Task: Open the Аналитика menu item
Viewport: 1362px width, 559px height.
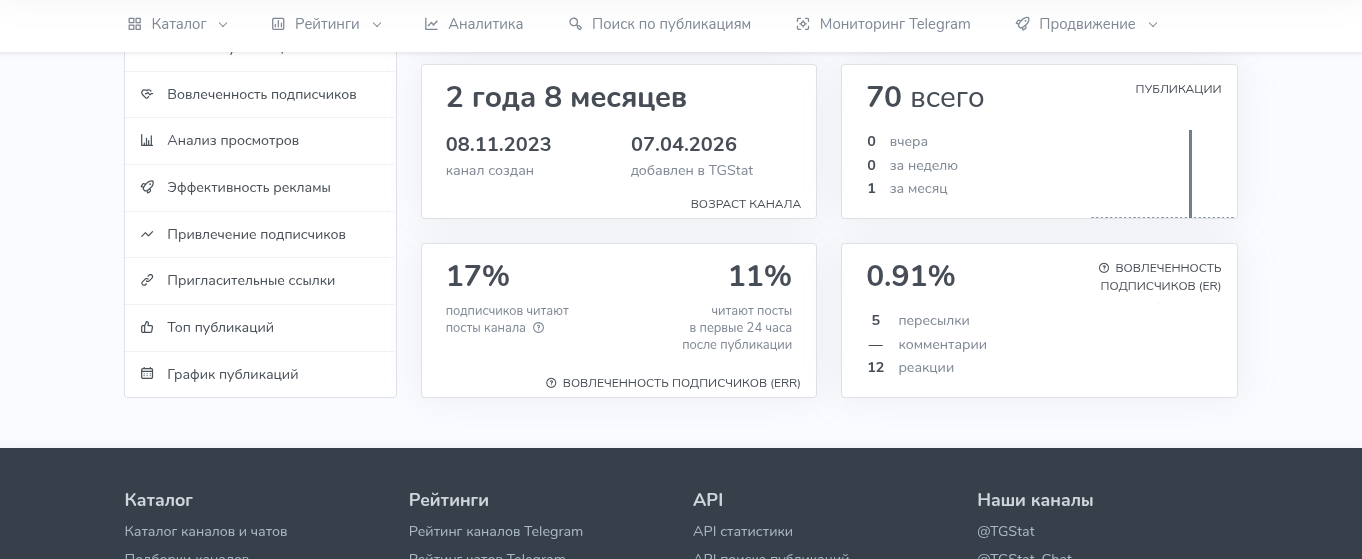Action: point(474,24)
